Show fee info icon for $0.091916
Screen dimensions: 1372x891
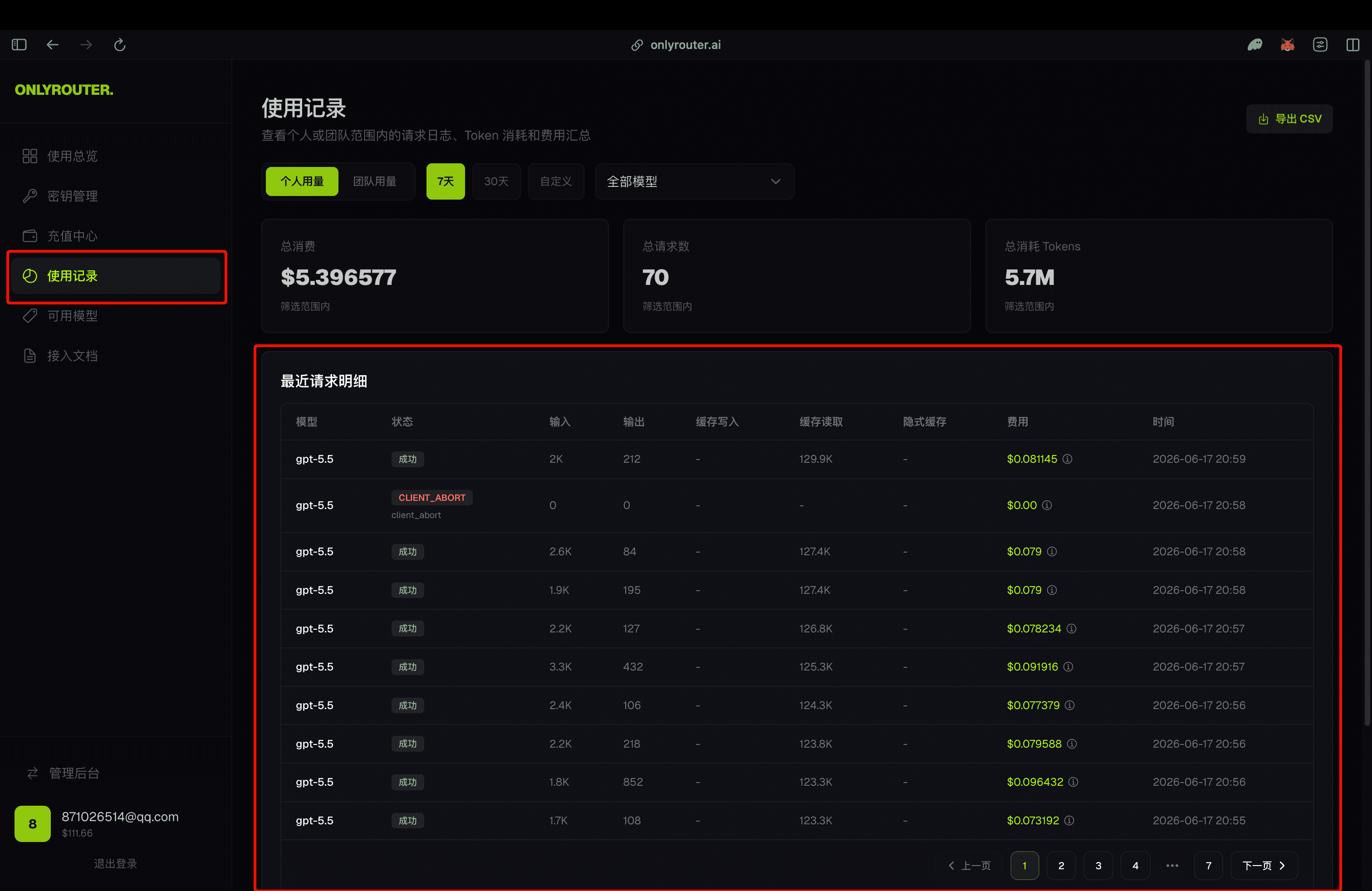[1068, 667]
